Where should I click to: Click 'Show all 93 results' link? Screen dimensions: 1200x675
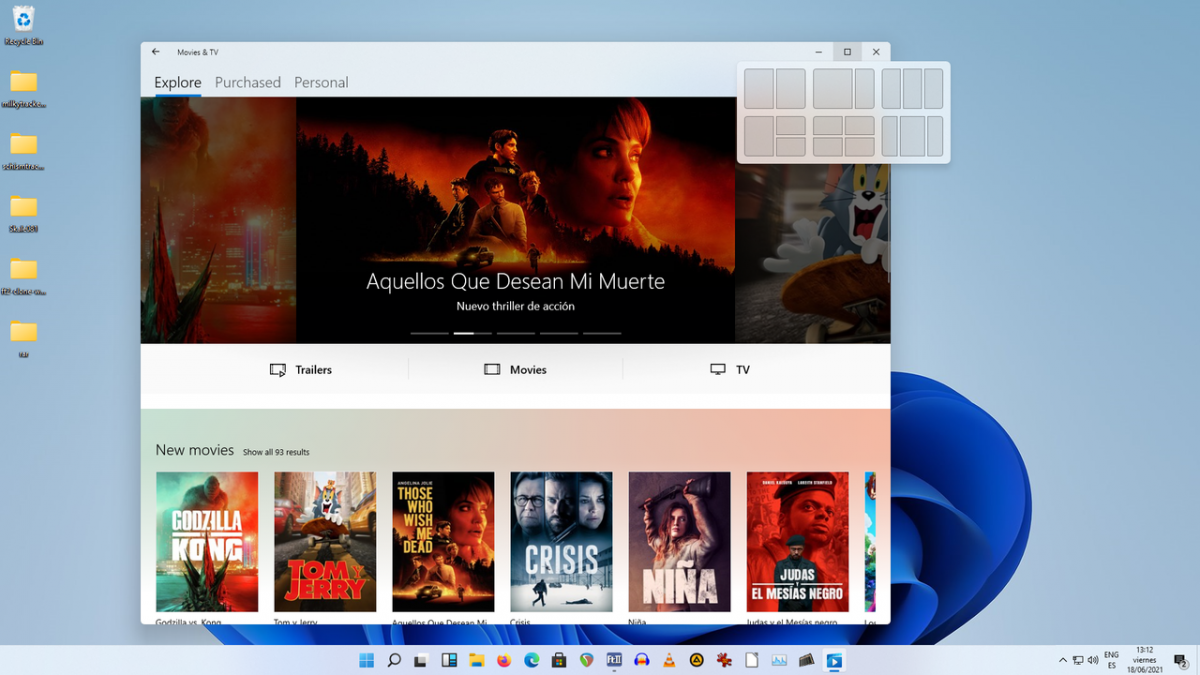tap(276, 453)
